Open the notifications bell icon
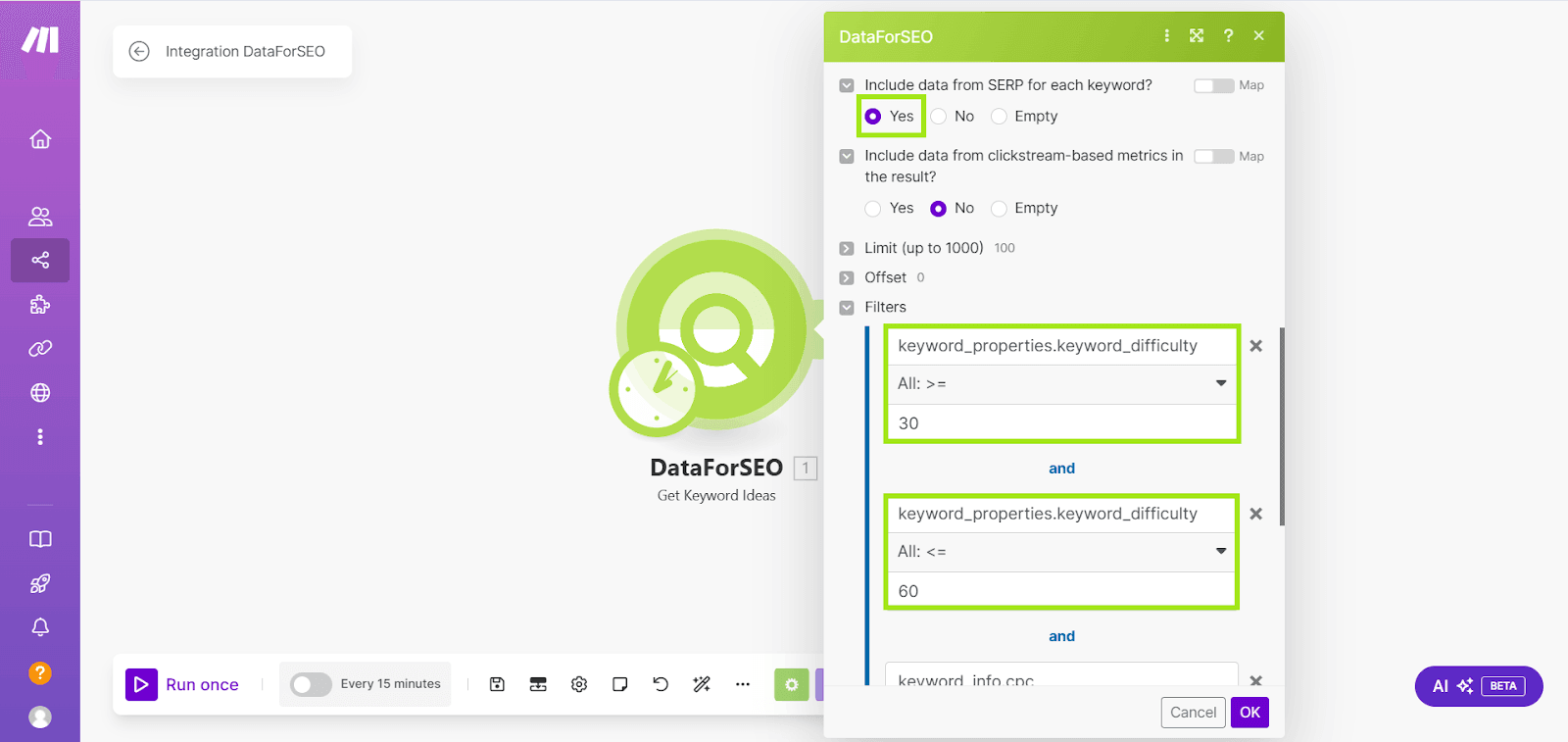This screenshot has height=742, width=1568. tap(40, 627)
